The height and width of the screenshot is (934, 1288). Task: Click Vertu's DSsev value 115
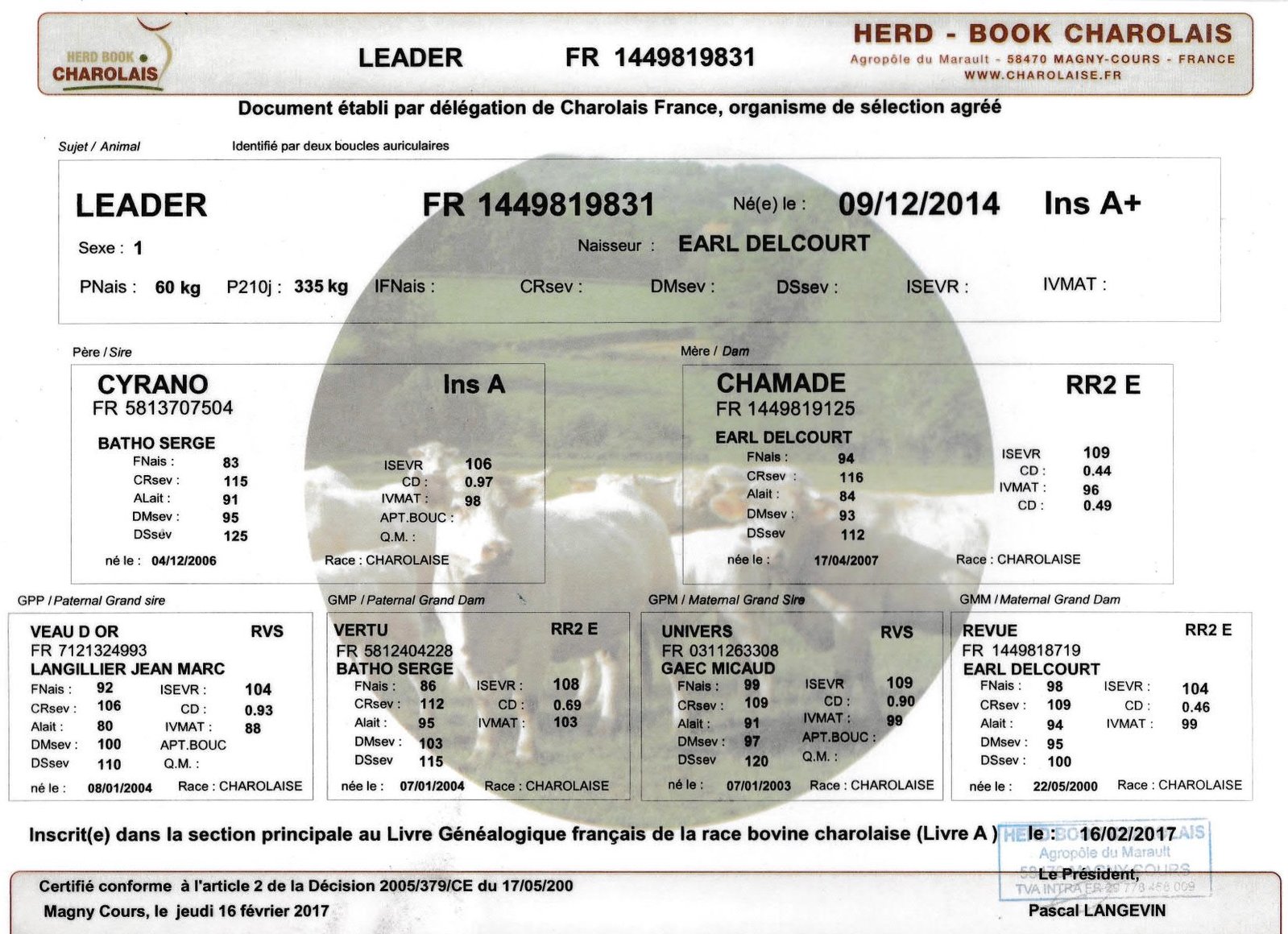(431, 762)
